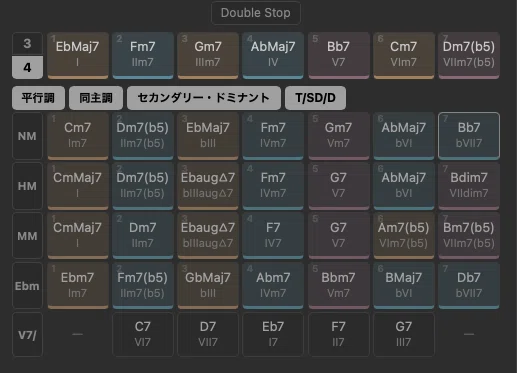517x373 pixels.
Task: Play the F7 II7 secondary dominant
Action: [x=338, y=335]
